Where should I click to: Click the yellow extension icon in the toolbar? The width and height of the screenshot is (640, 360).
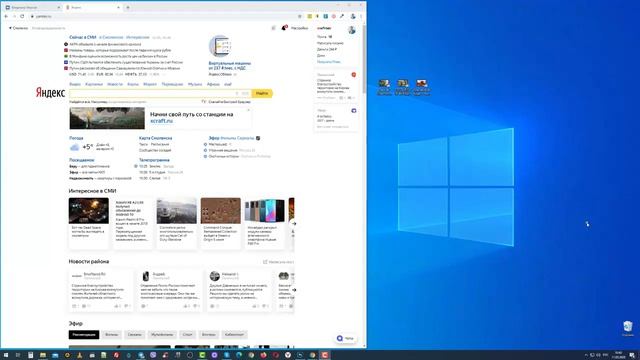tap(310, 16)
